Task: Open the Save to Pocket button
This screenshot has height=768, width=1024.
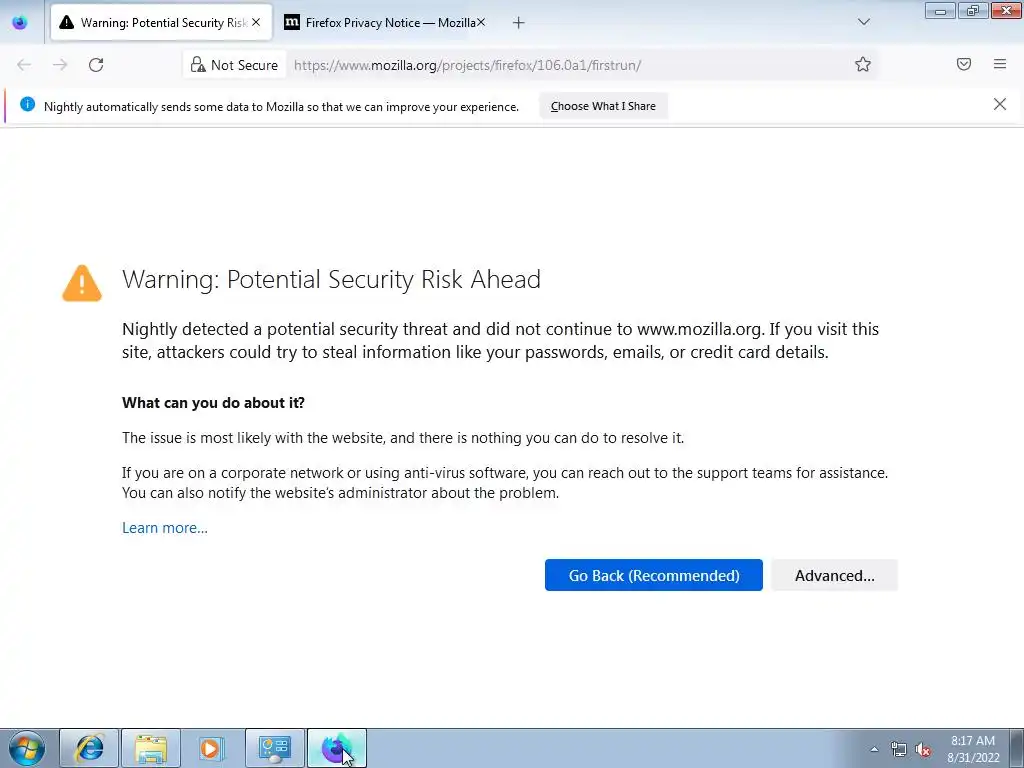Action: coord(964,64)
